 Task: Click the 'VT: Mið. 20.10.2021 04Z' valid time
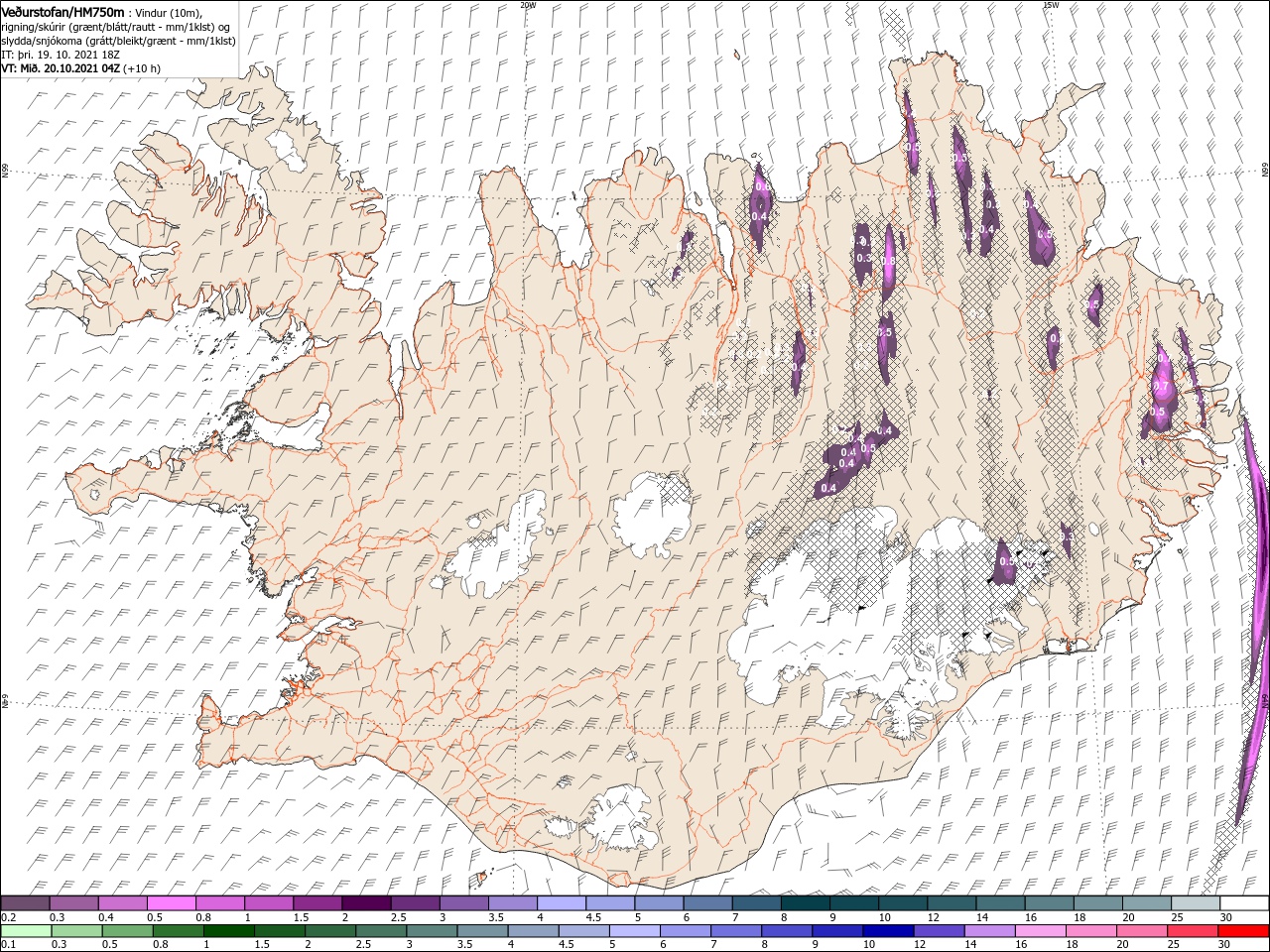[x=61, y=68]
